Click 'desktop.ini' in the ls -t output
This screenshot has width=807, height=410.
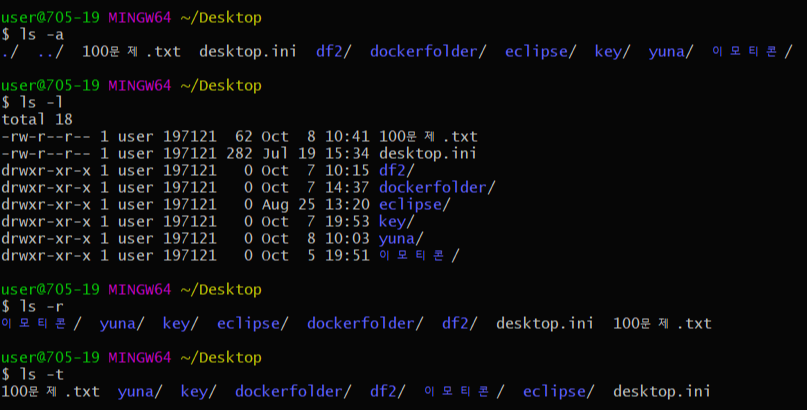pyautogui.click(x=662, y=391)
